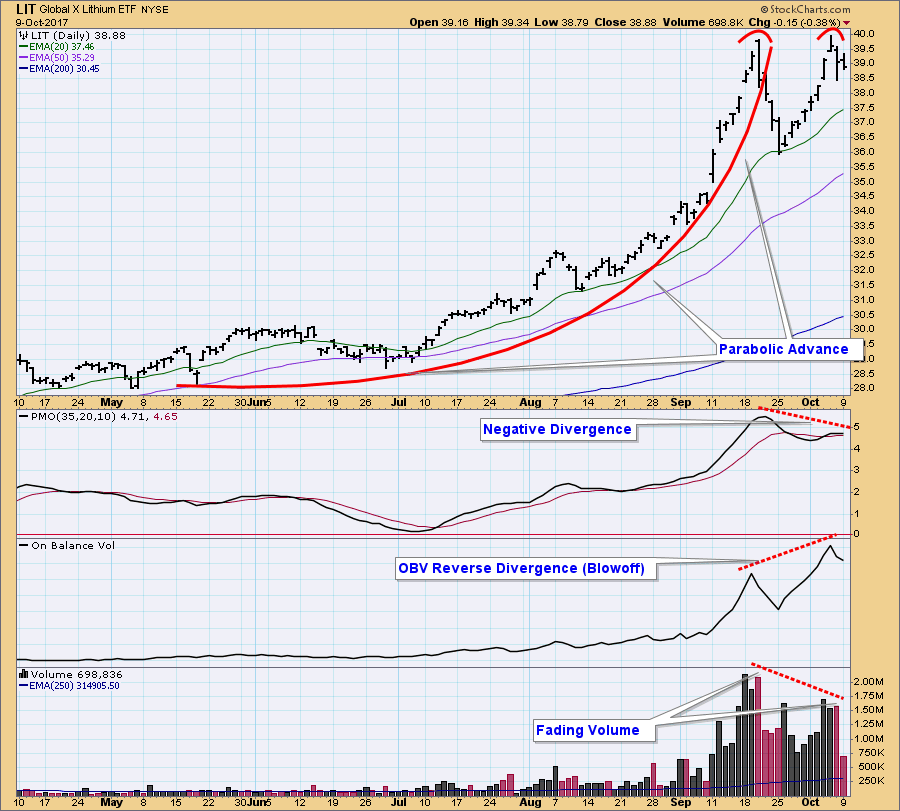Screen dimensions: 900x811
Task: Click the Volume 698,836 legend
Action: pyautogui.click(x=71, y=674)
